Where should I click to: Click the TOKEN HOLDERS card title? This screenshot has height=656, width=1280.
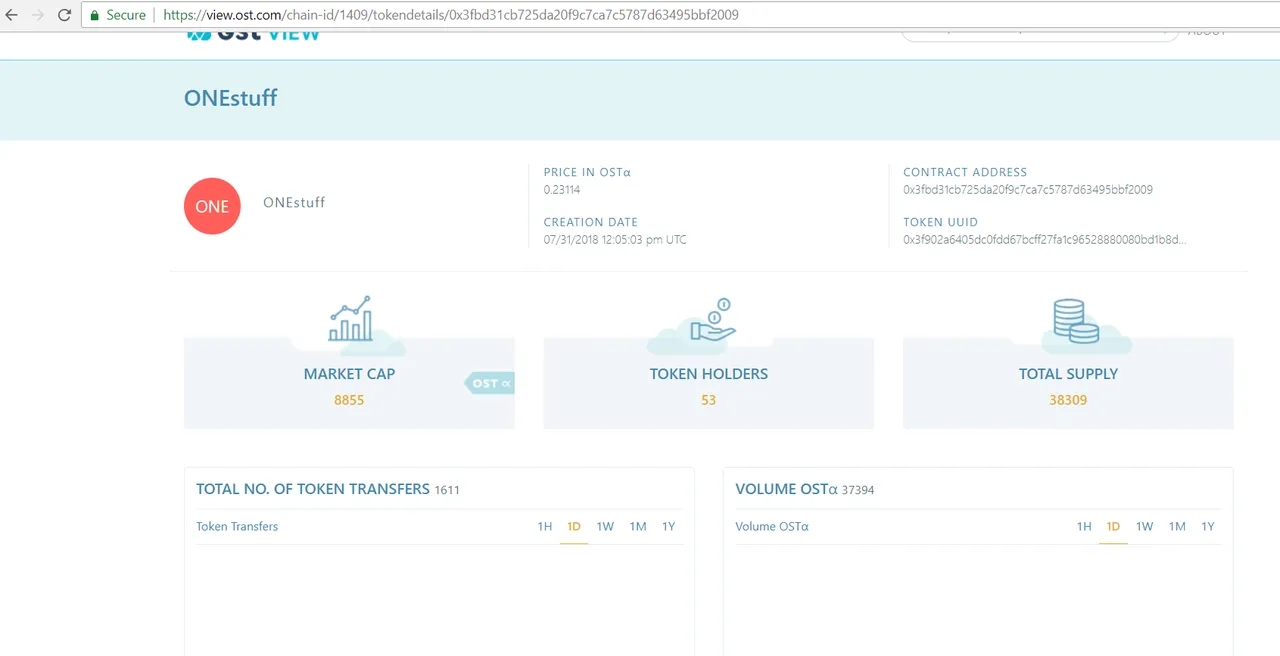pyautogui.click(x=709, y=374)
